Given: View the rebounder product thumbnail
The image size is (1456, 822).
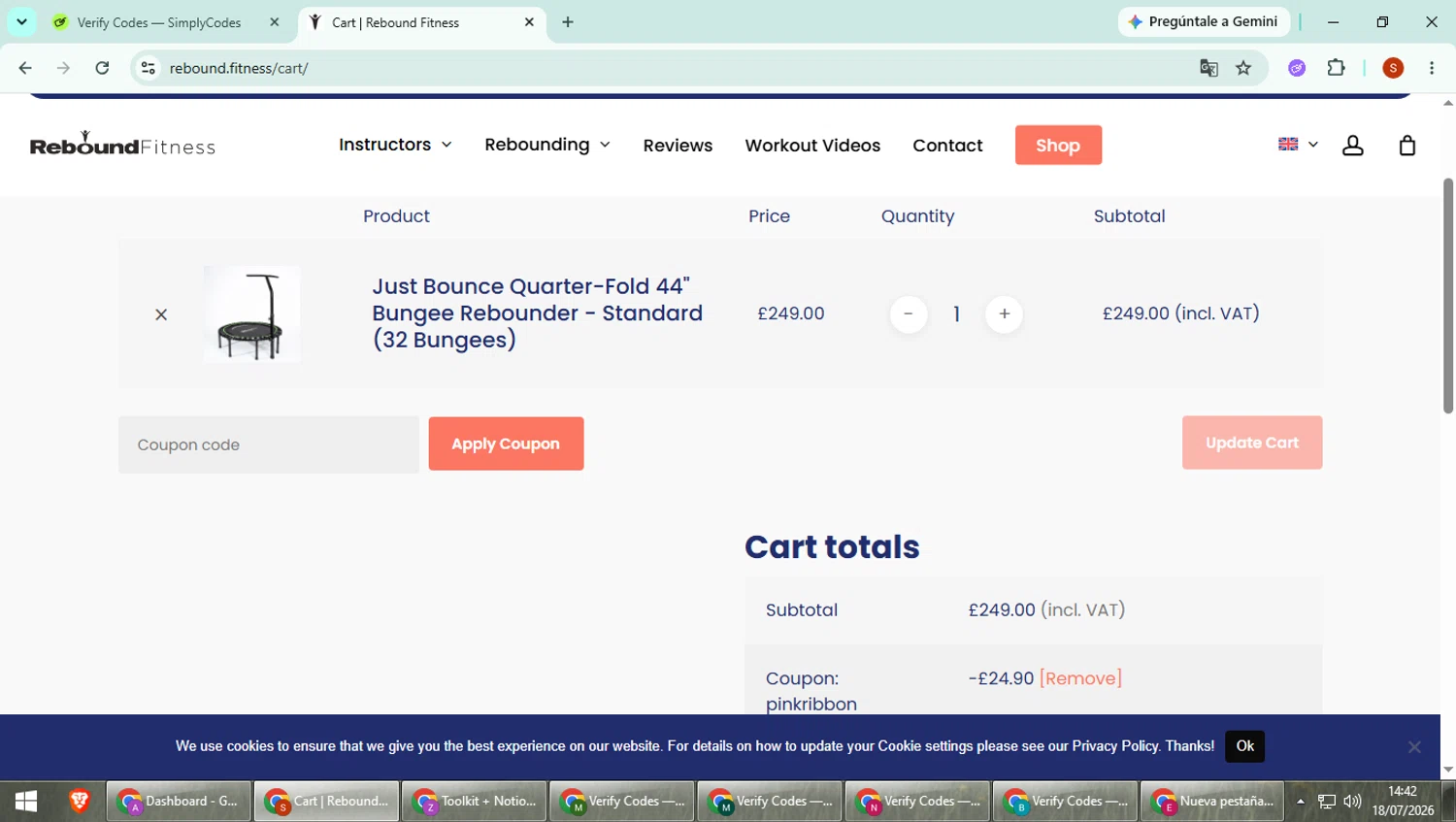Looking at the screenshot, I should click(x=251, y=314).
